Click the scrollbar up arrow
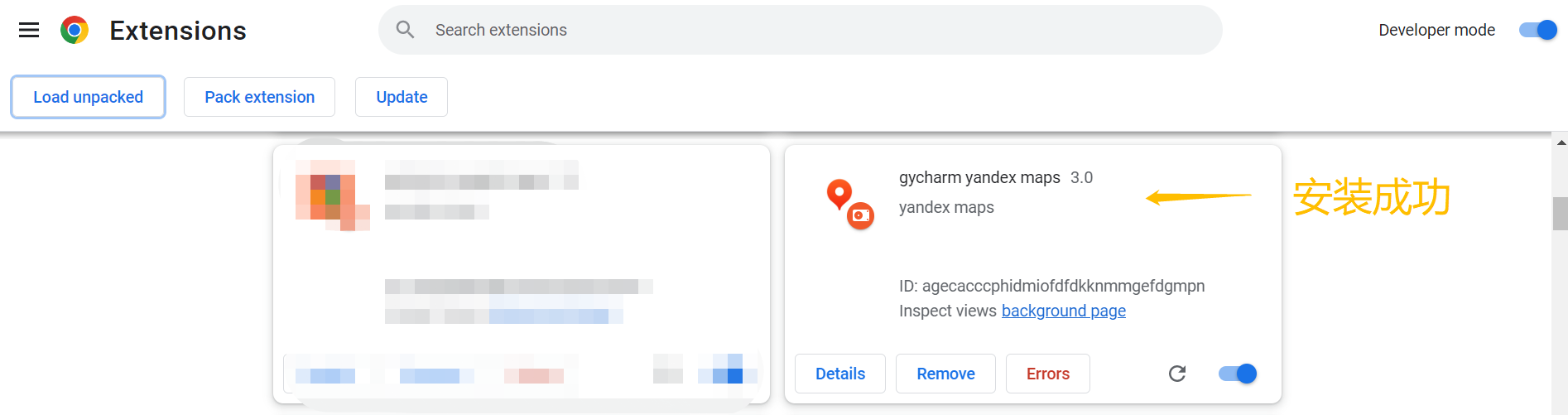 coord(1561,142)
